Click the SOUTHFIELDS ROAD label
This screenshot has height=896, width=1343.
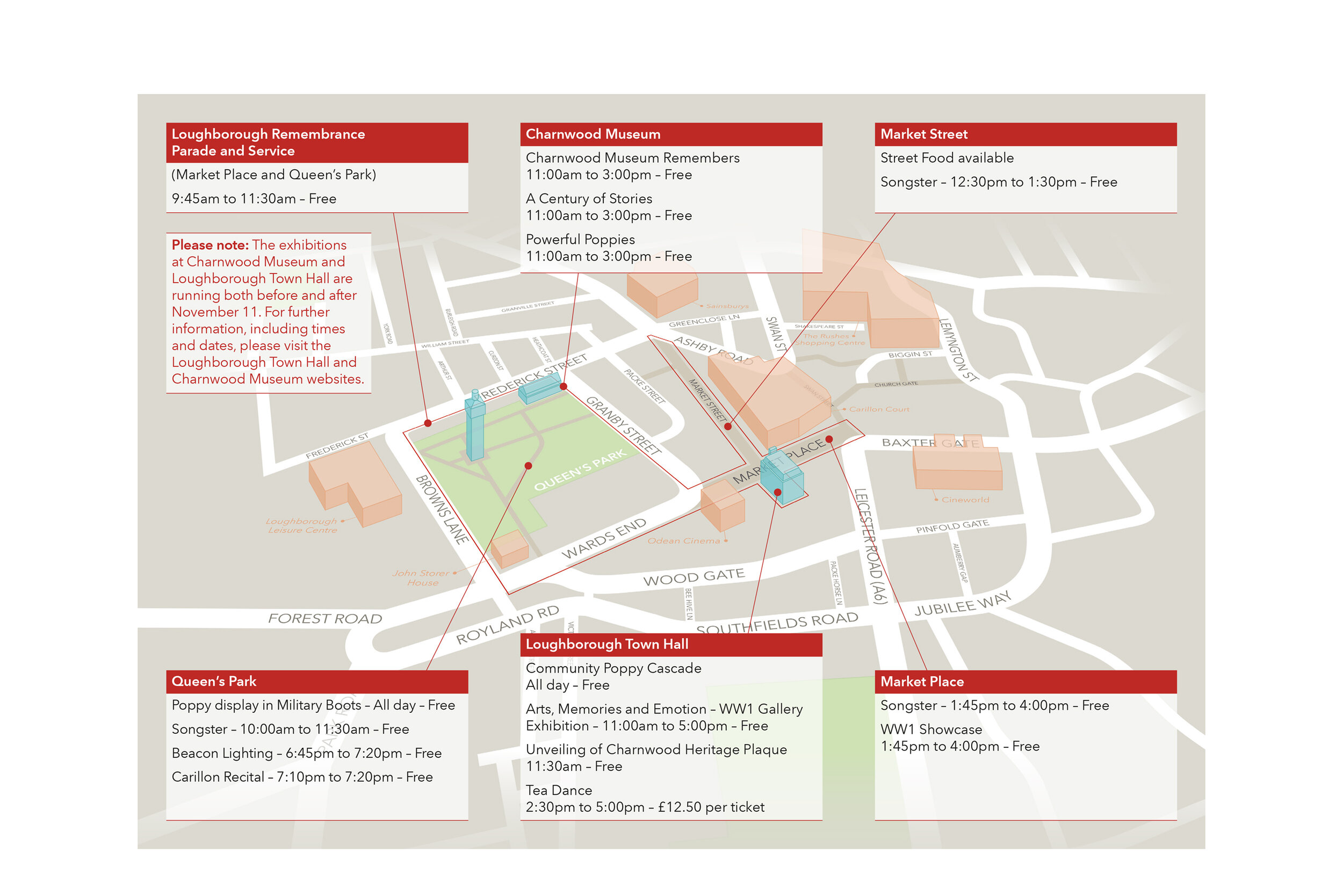pos(777,623)
